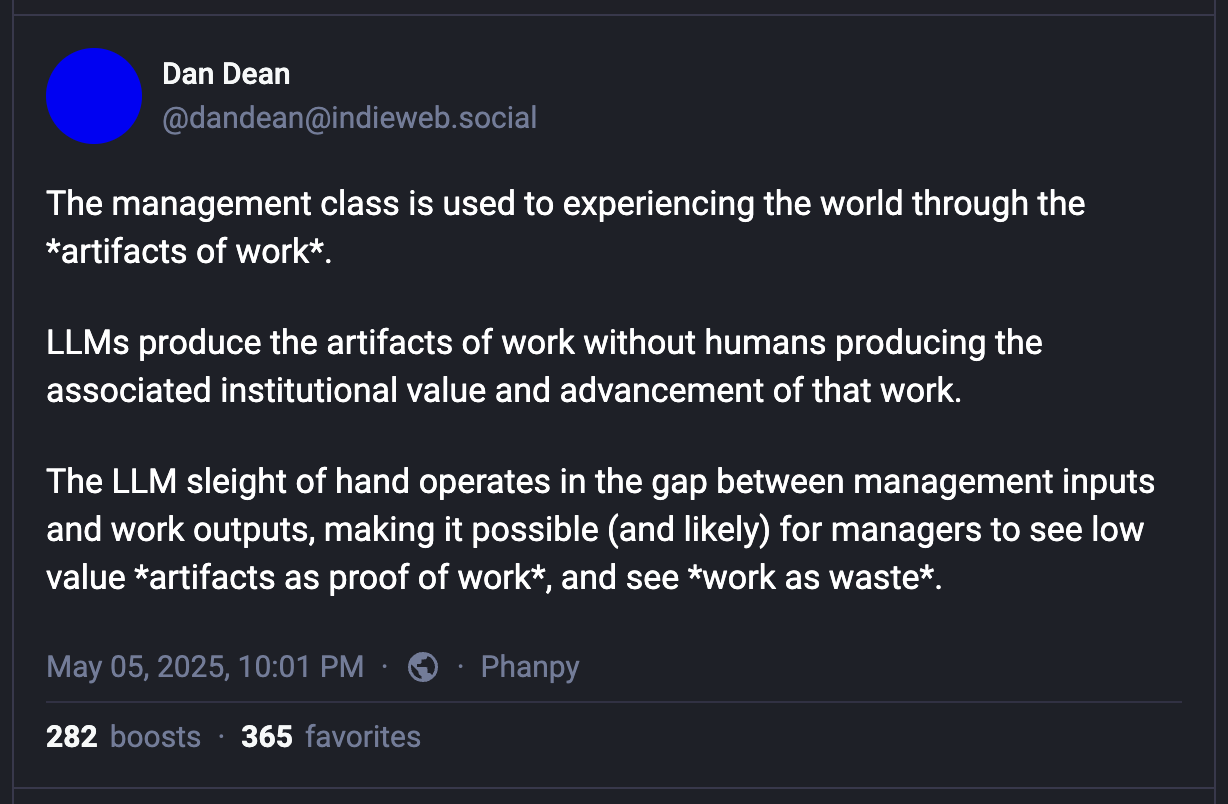
Task: Visit the @dandean@indieweb.social handle
Action: pyautogui.click(x=349, y=118)
